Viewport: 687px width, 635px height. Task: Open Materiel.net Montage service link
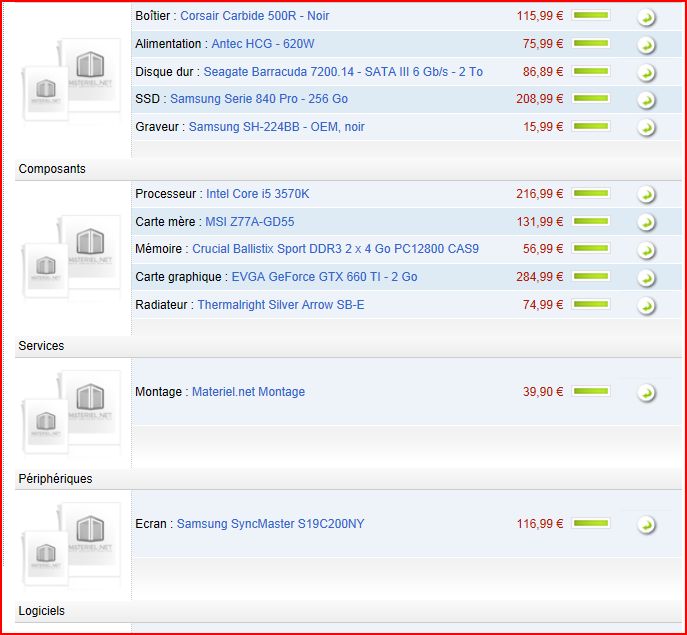pyautogui.click(x=248, y=392)
